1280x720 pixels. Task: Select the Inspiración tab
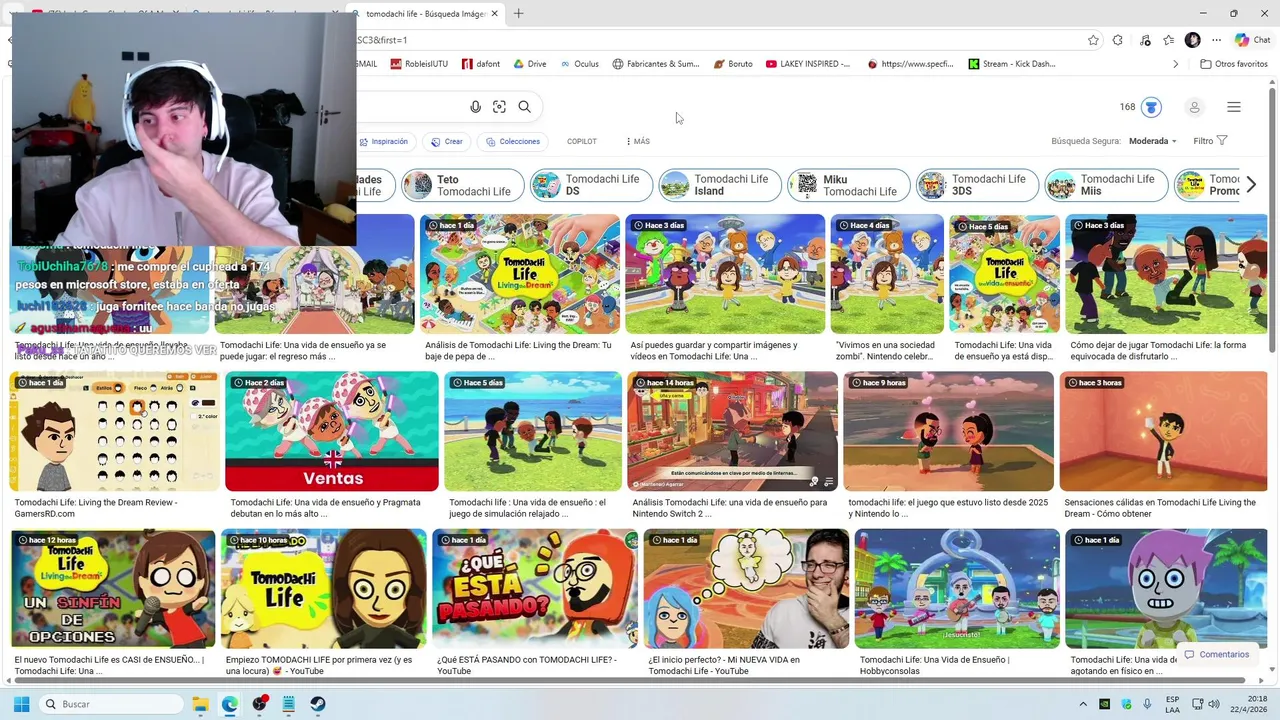(x=384, y=142)
